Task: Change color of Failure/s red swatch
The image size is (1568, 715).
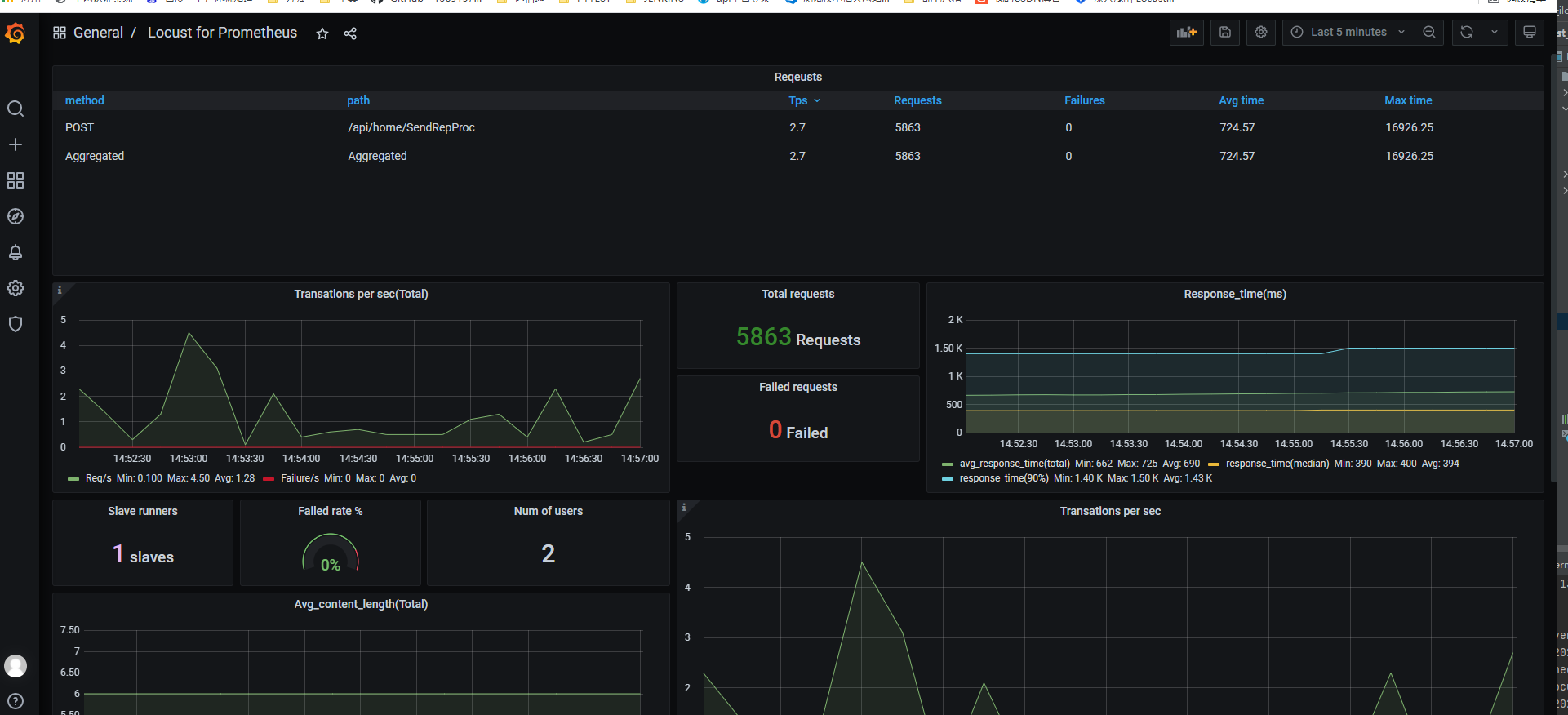Action: click(x=269, y=479)
